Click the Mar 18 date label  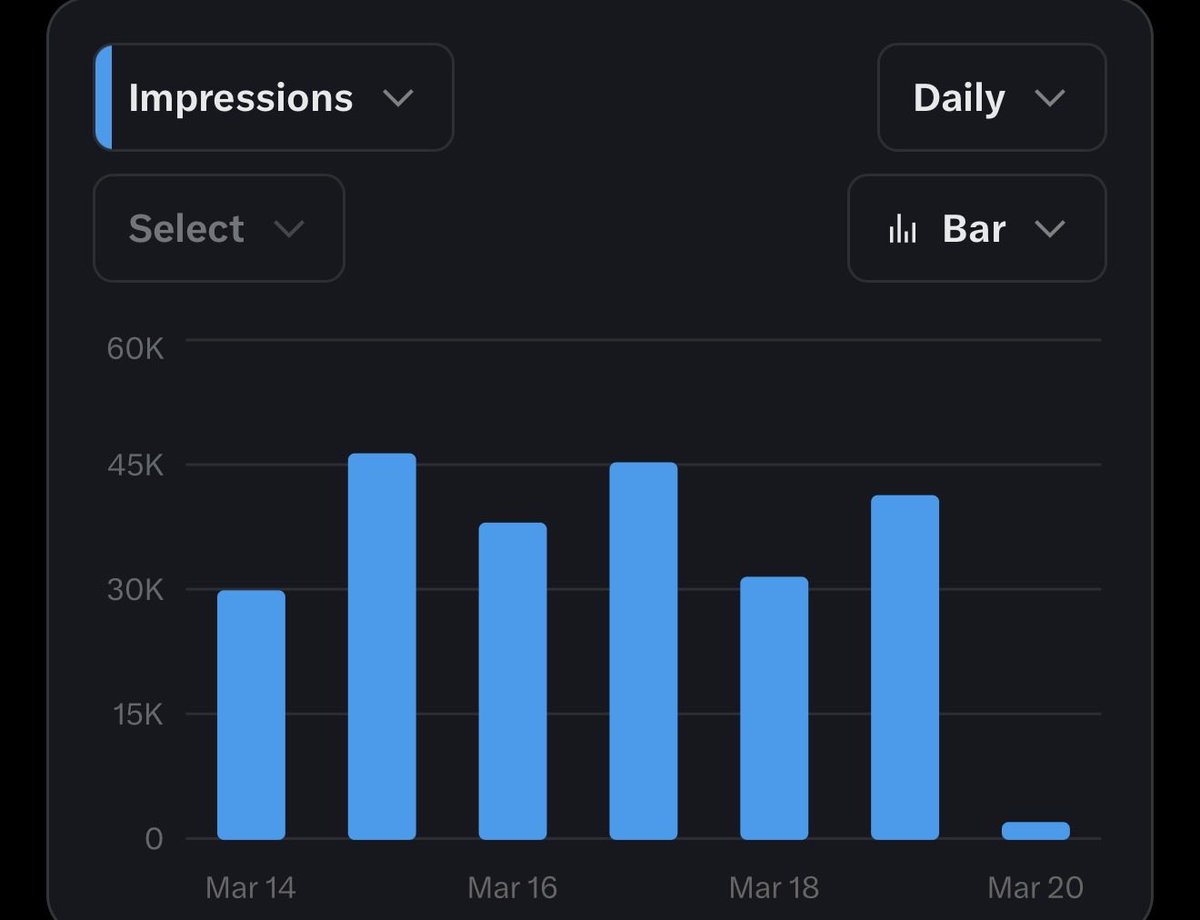[774, 887]
